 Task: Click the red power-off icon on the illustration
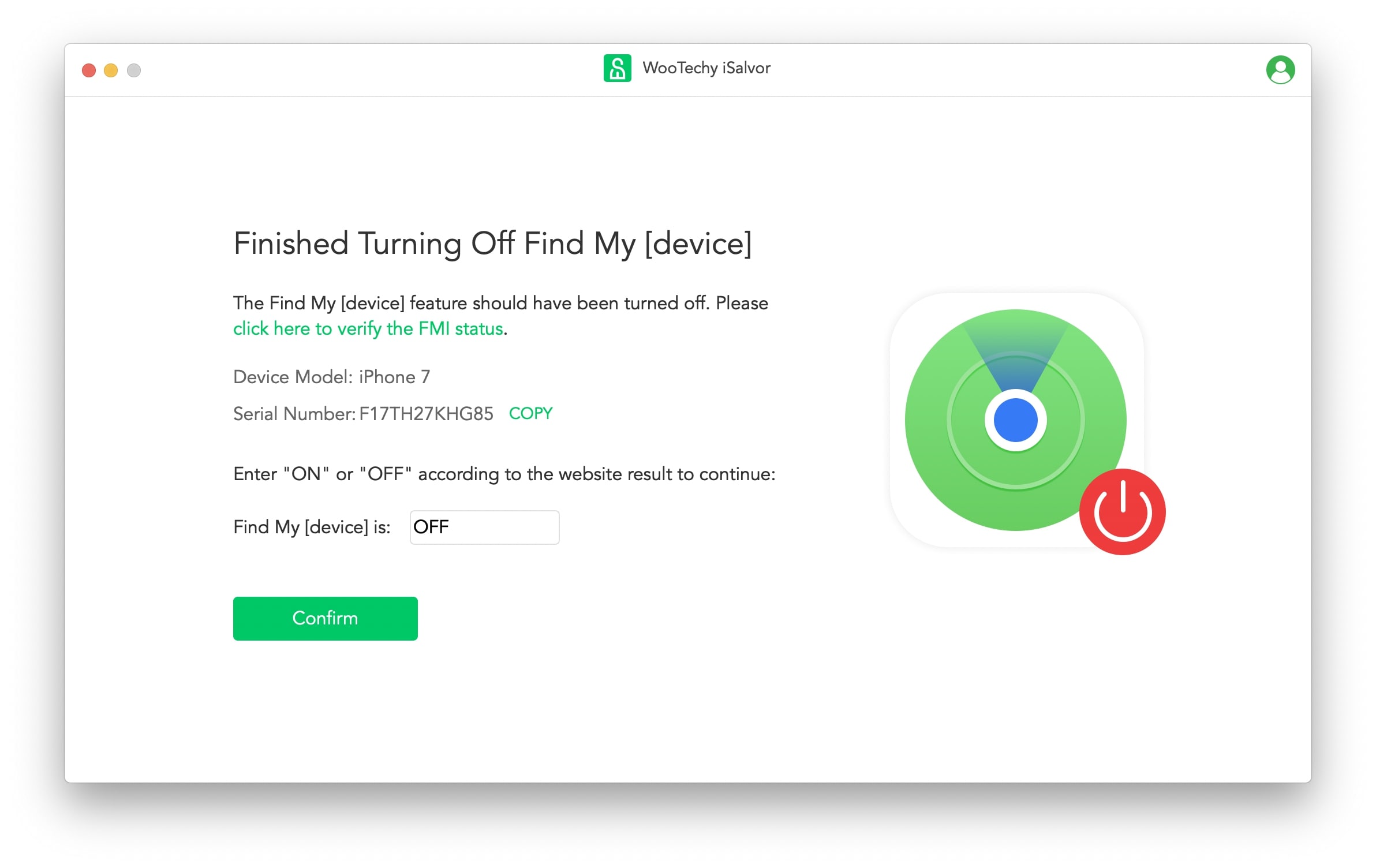point(1122,510)
